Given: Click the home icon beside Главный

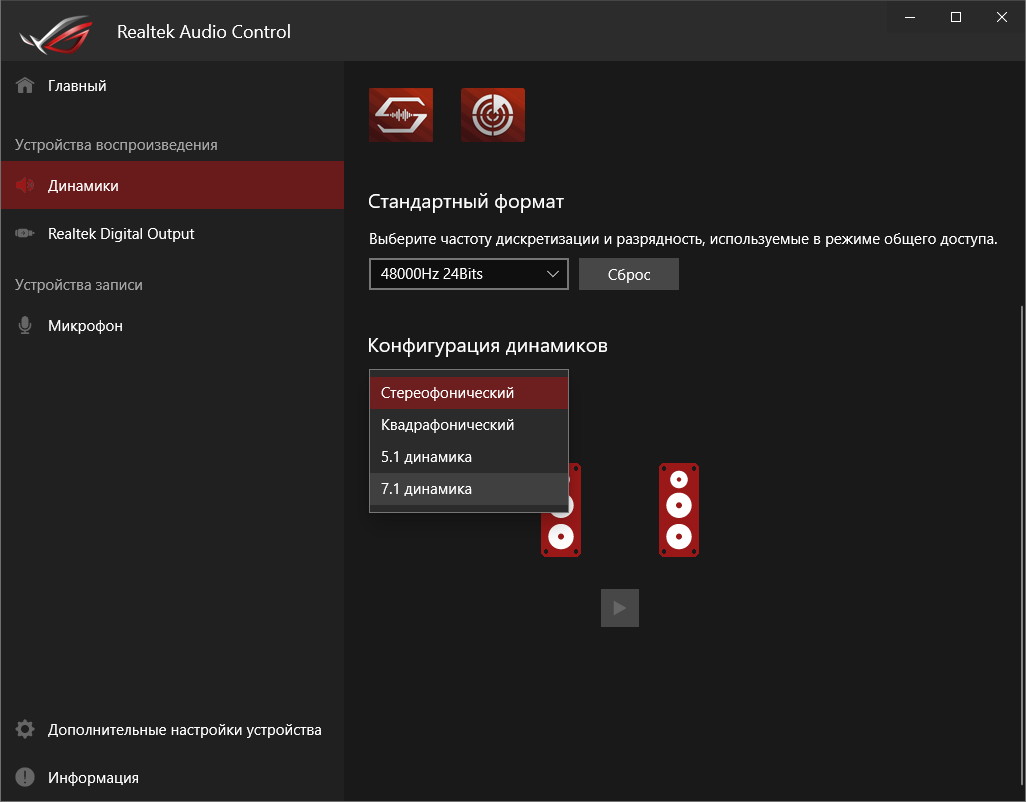Looking at the screenshot, I should point(26,86).
